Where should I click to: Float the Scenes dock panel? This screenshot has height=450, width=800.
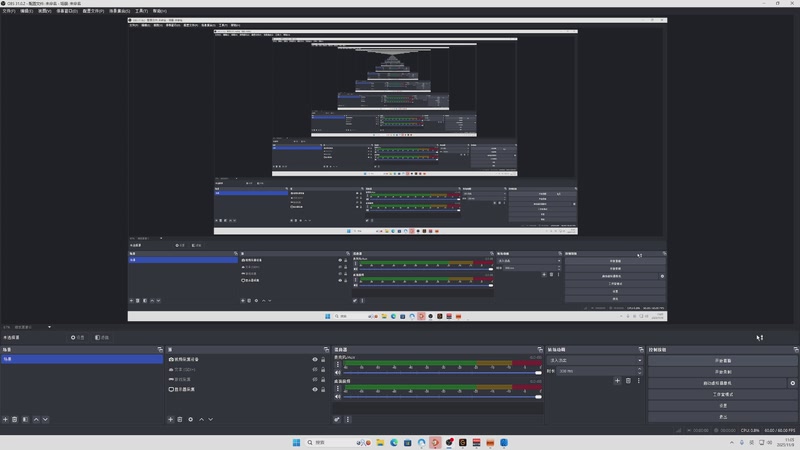click(160, 349)
